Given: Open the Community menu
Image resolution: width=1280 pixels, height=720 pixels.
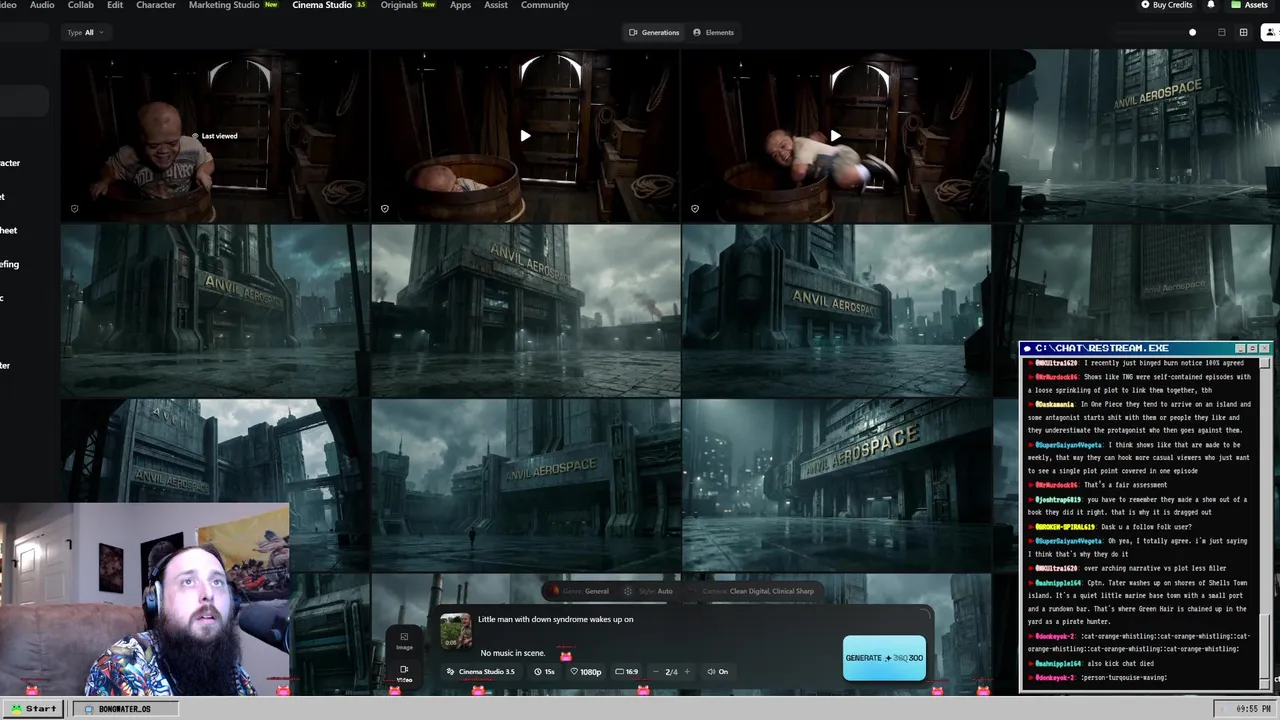Looking at the screenshot, I should (545, 5).
